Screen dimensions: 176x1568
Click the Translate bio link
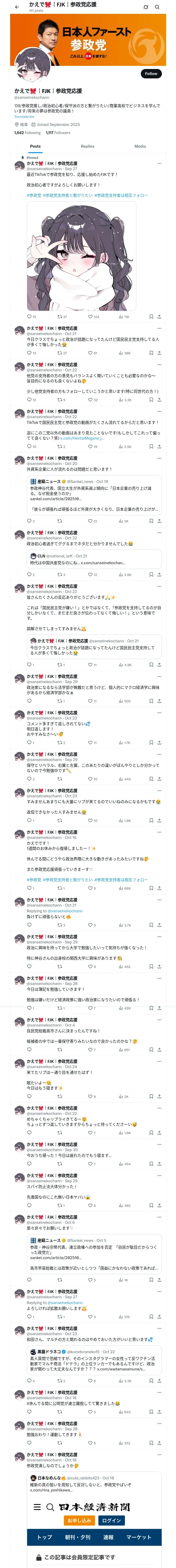click(x=24, y=116)
